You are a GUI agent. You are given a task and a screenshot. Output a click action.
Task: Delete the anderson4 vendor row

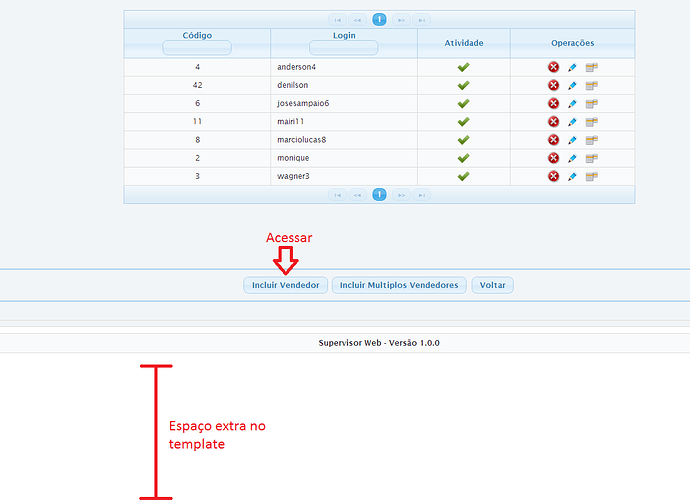click(553, 67)
